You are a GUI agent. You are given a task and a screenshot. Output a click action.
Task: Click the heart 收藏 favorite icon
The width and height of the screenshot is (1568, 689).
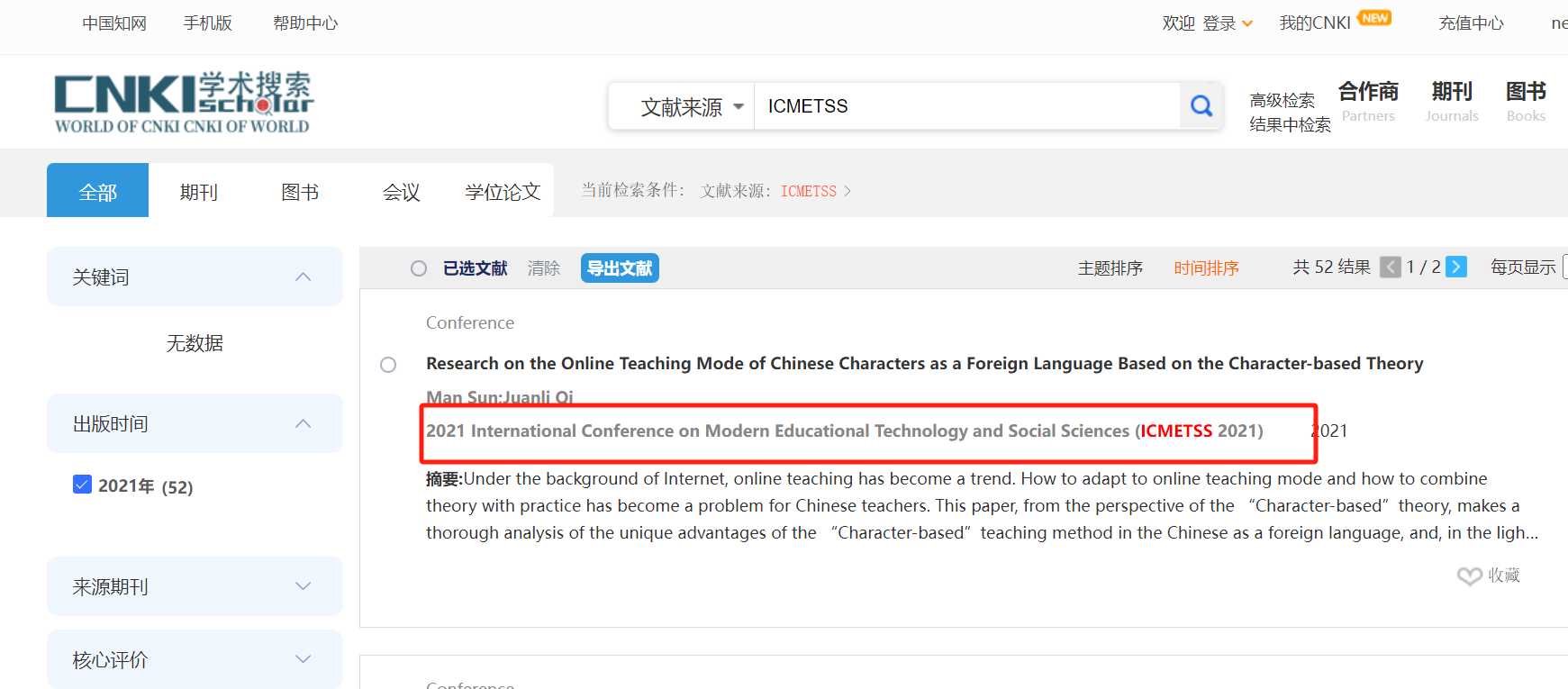pos(1470,576)
